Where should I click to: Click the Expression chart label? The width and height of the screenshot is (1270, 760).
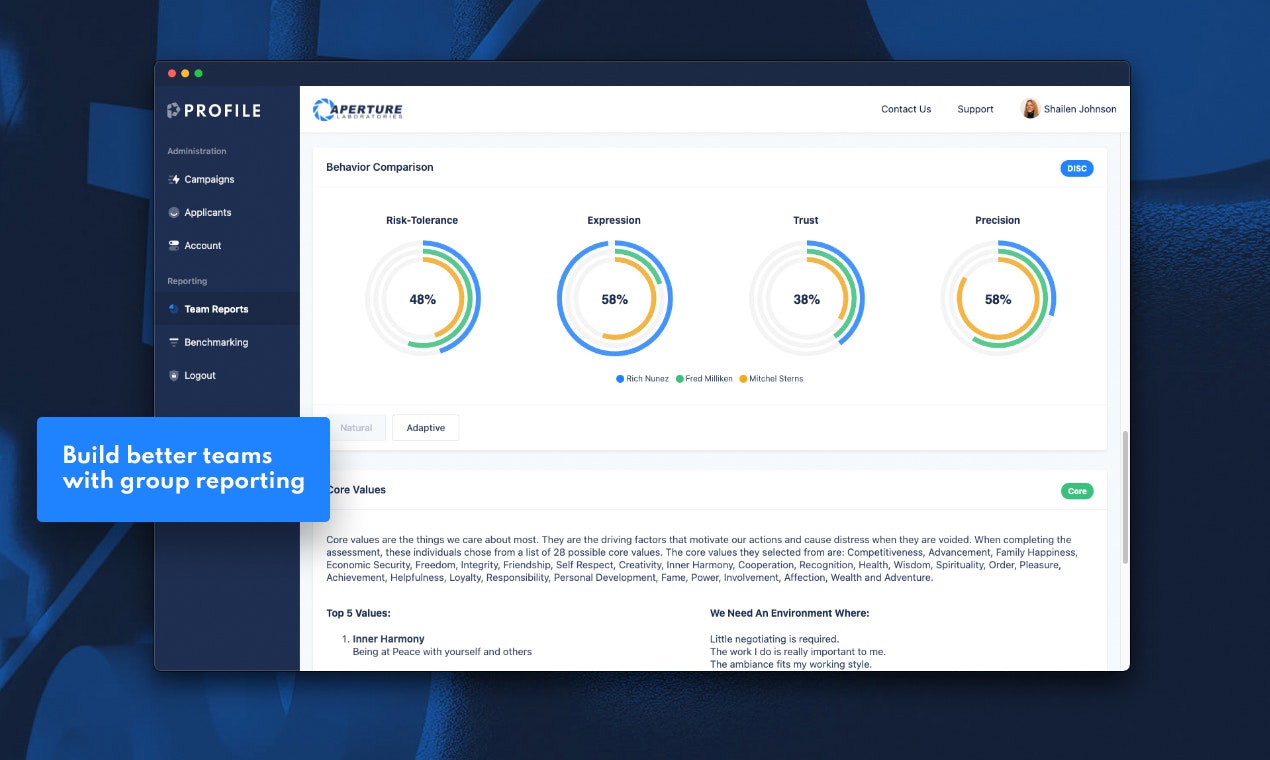[614, 220]
